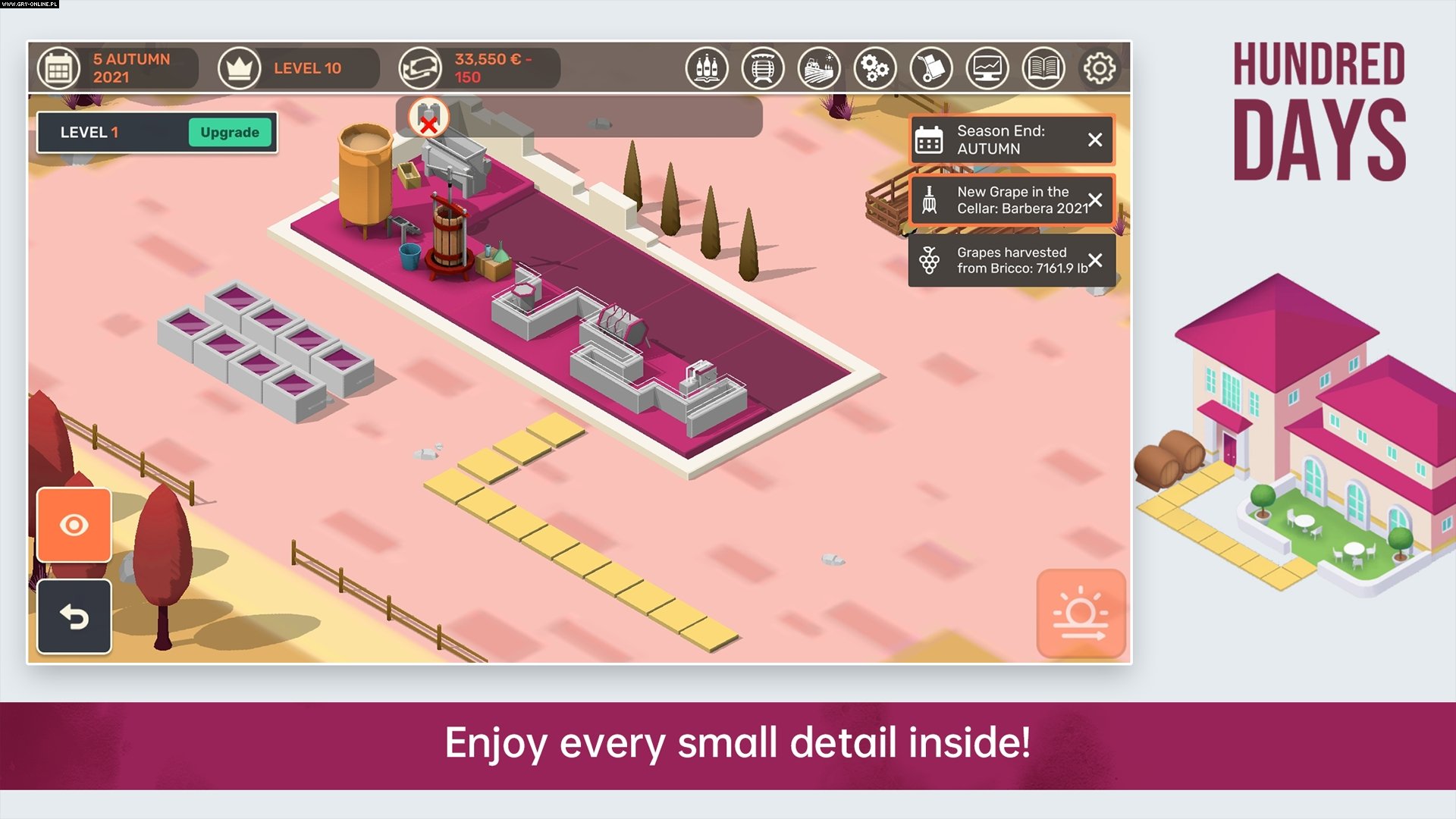Open the weather and season panel

click(x=1081, y=613)
